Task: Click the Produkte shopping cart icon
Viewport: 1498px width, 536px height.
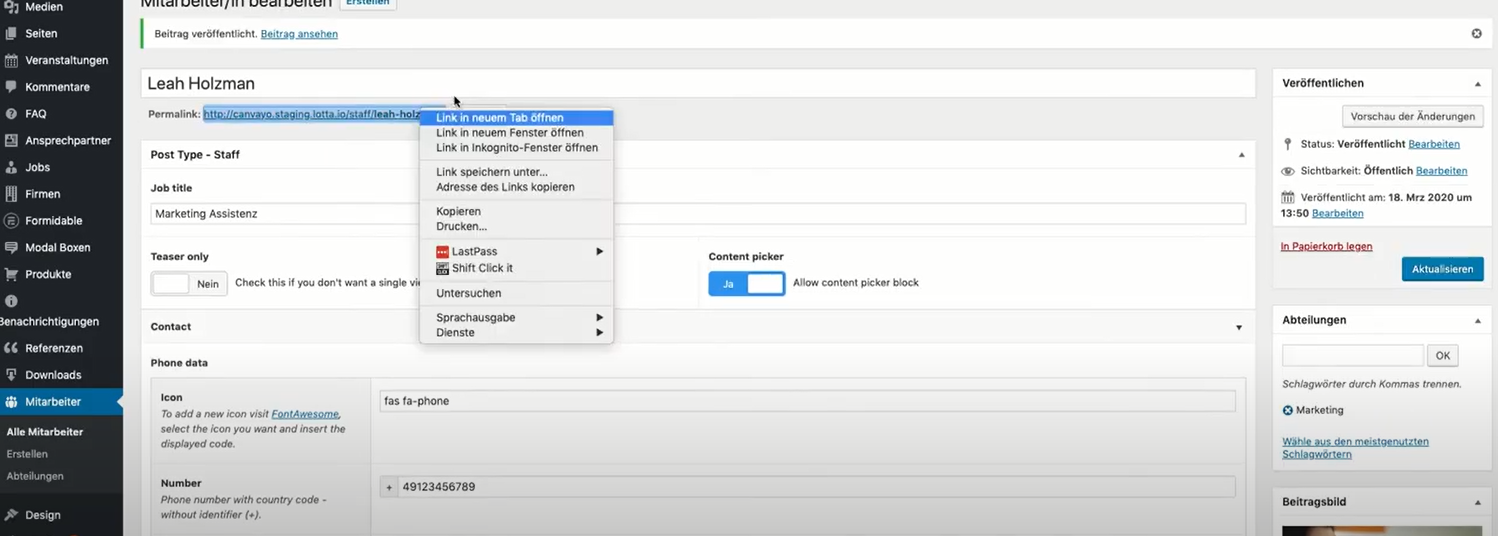Action: 11,274
